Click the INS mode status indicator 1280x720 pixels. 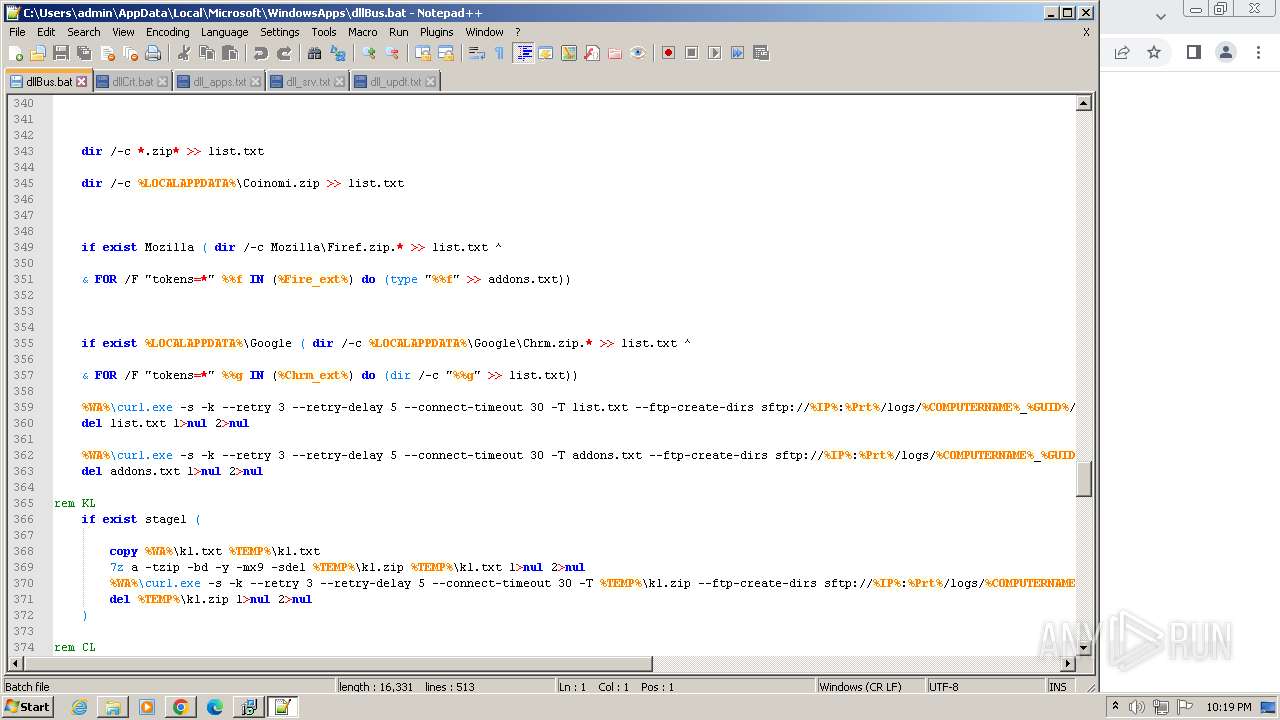(1058, 687)
